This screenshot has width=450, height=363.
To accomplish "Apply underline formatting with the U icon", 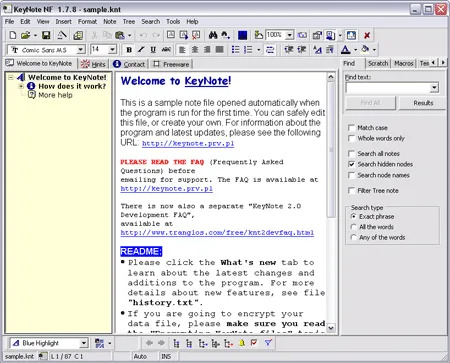I will tap(153, 50).
